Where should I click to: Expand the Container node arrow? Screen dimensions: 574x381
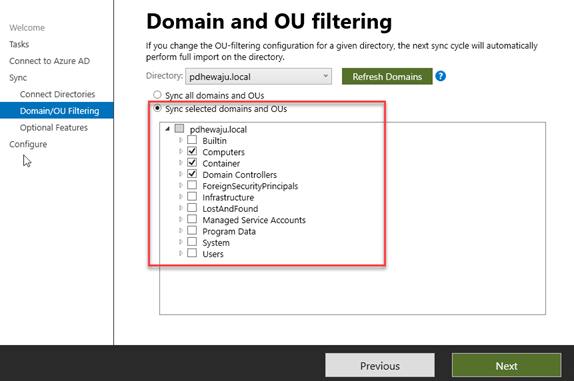click(x=180, y=163)
